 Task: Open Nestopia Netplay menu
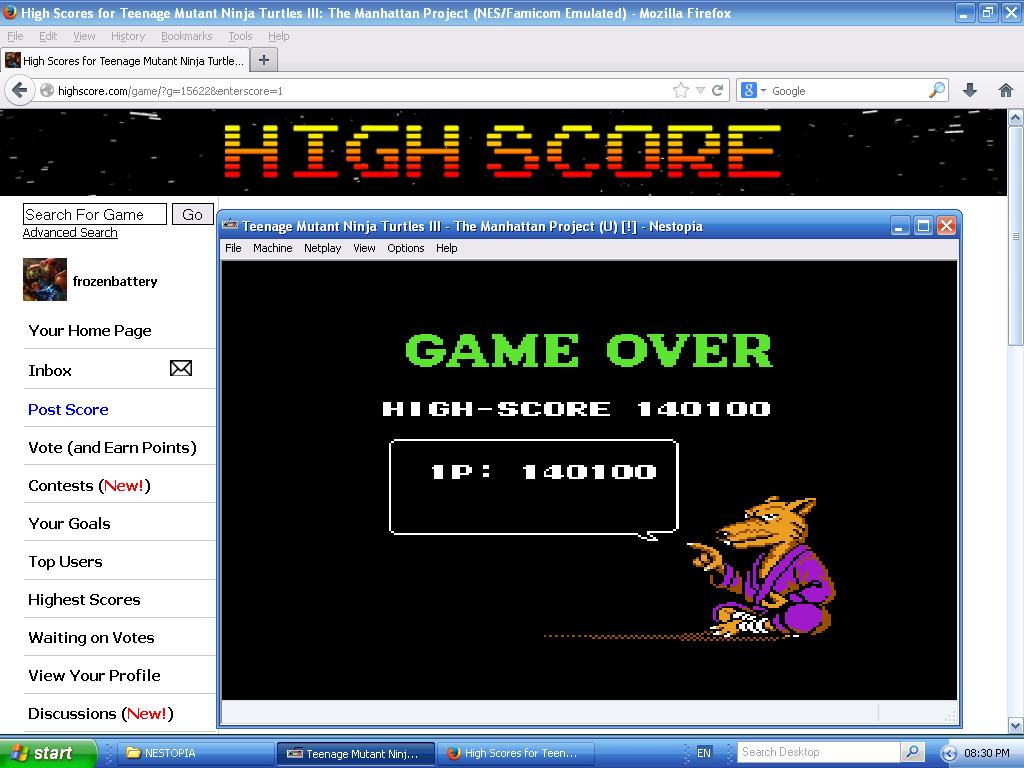(323, 248)
